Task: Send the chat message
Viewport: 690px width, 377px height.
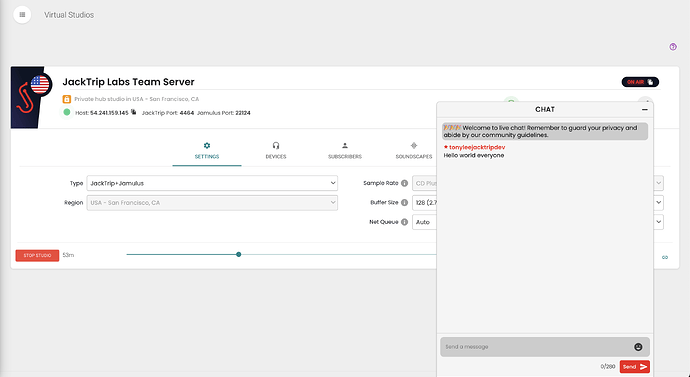Action: tap(635, 366)
